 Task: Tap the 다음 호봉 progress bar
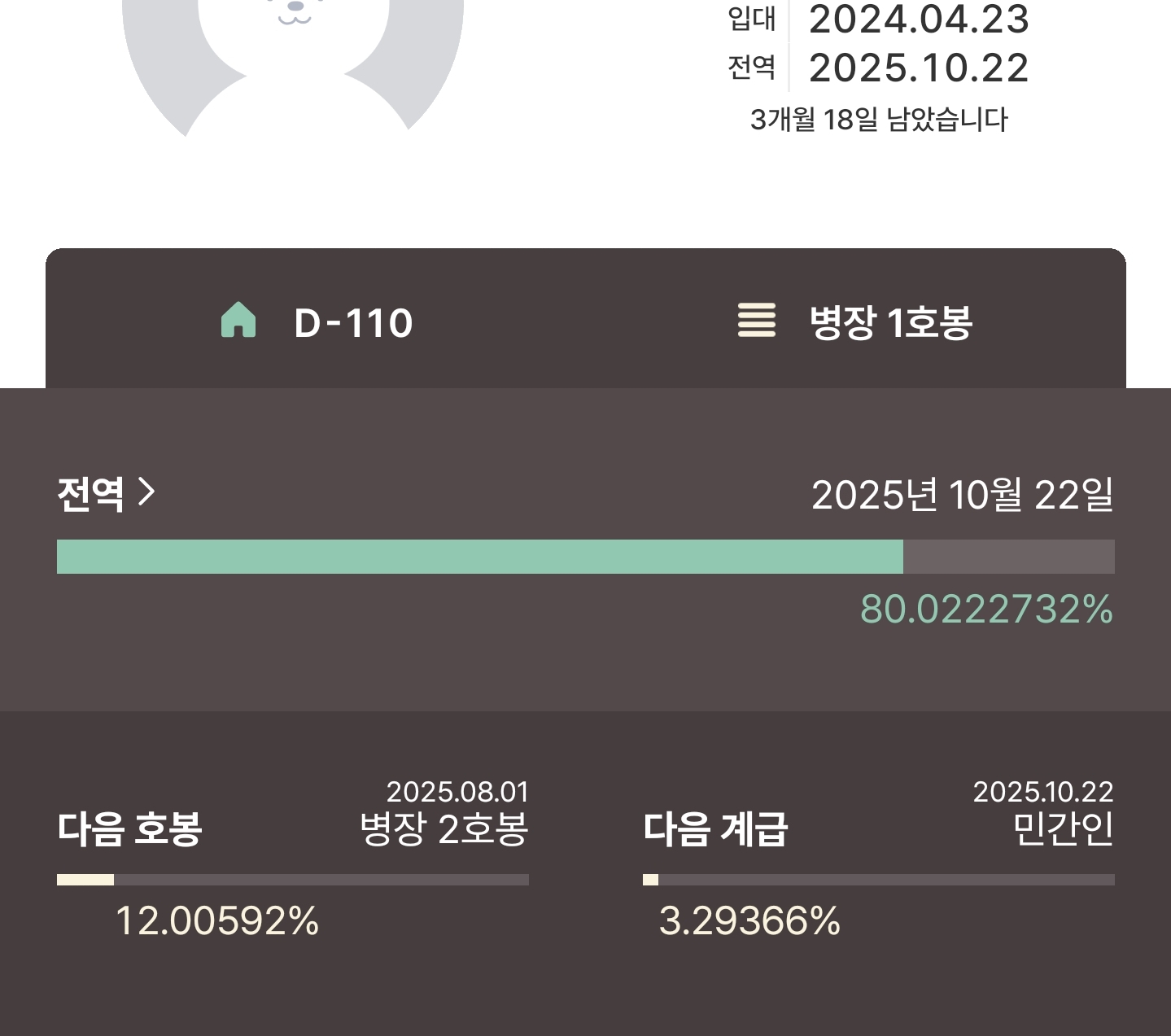(x=293, y=880)
